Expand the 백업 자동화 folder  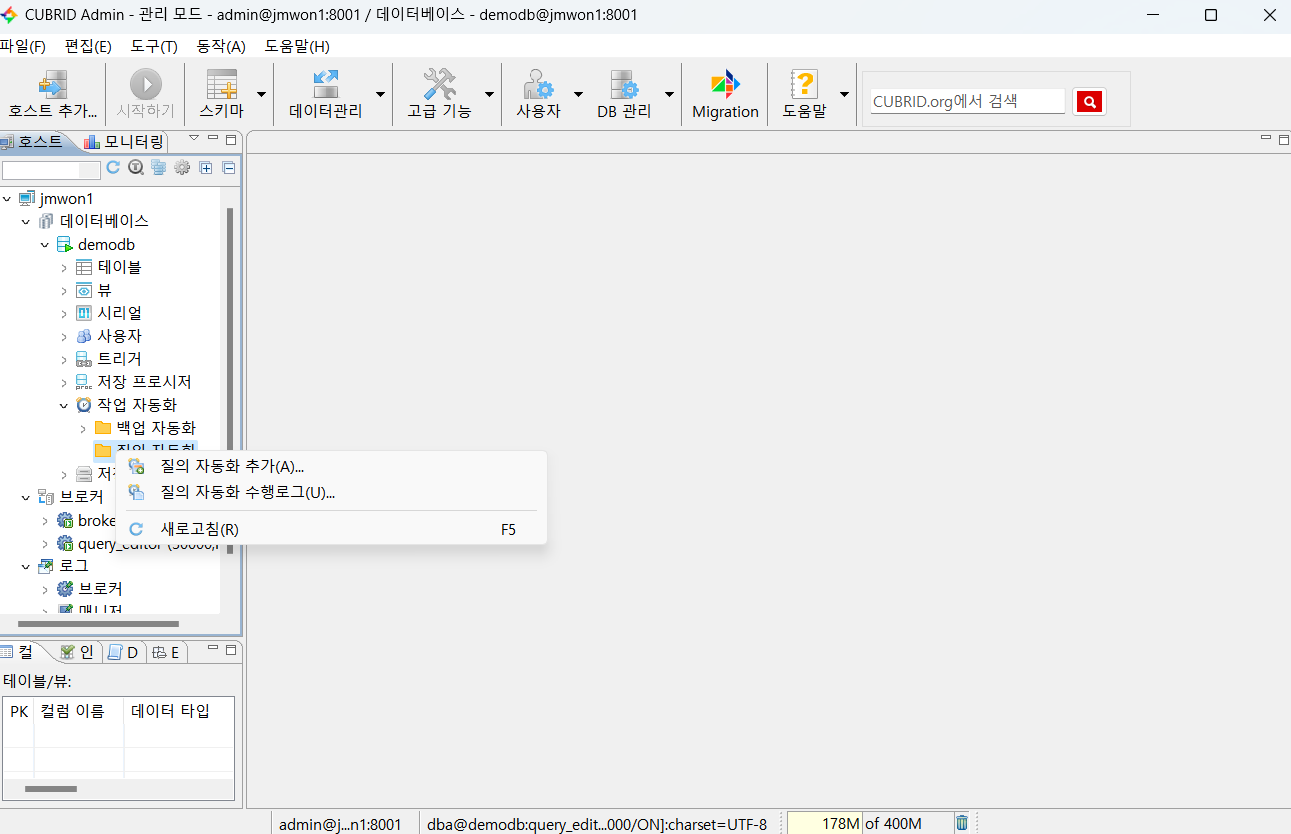tap(83, 429)
